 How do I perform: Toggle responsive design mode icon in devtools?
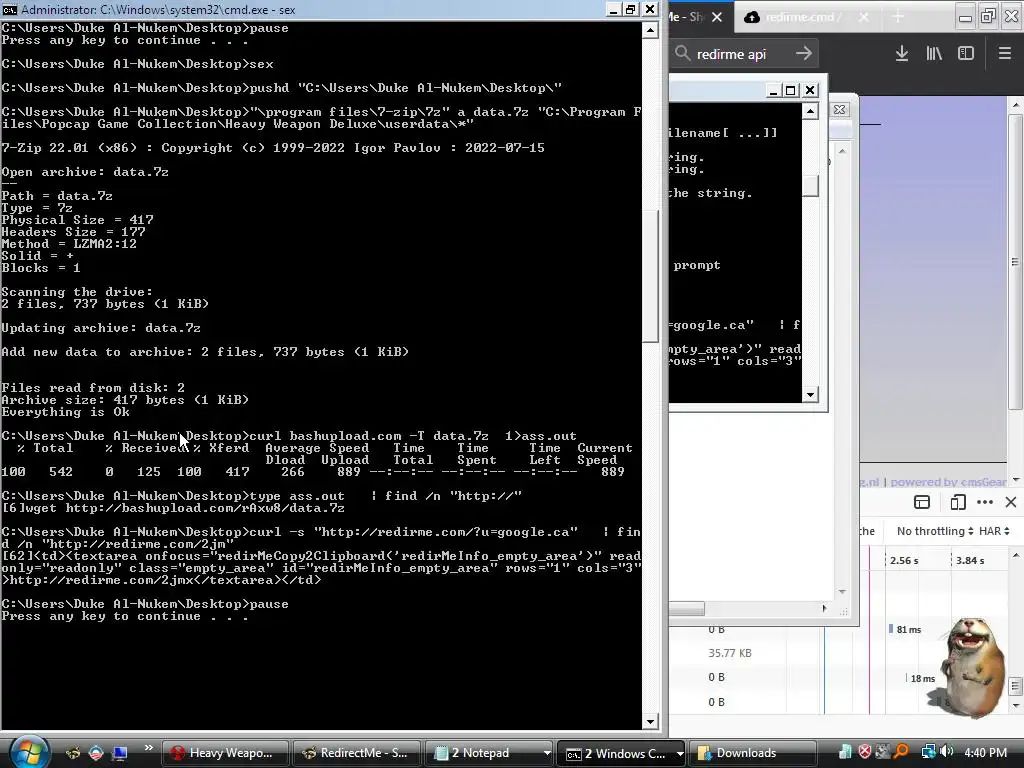(x=958, y=502)
